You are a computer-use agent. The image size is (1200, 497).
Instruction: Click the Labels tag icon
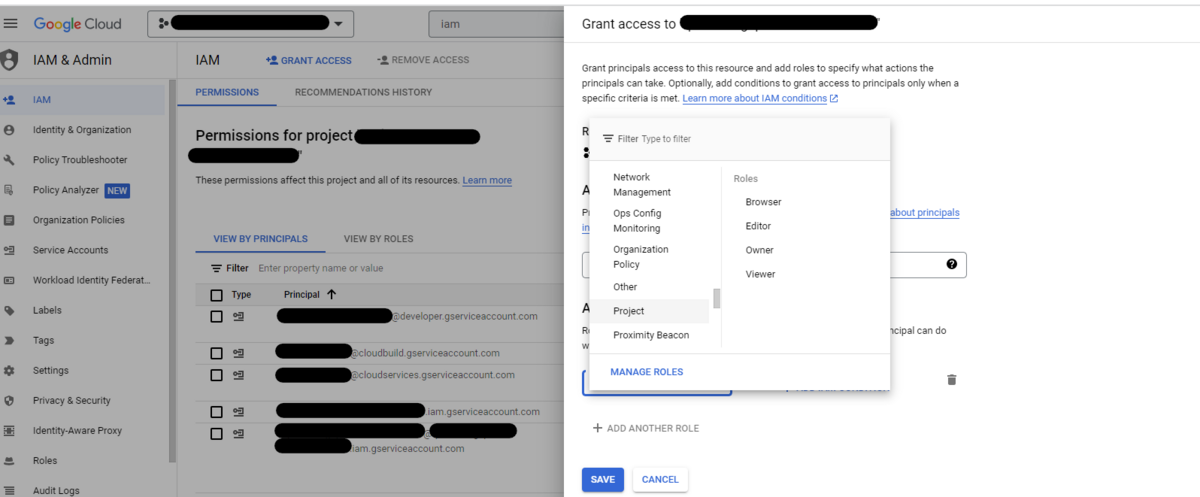coord(9,310)
